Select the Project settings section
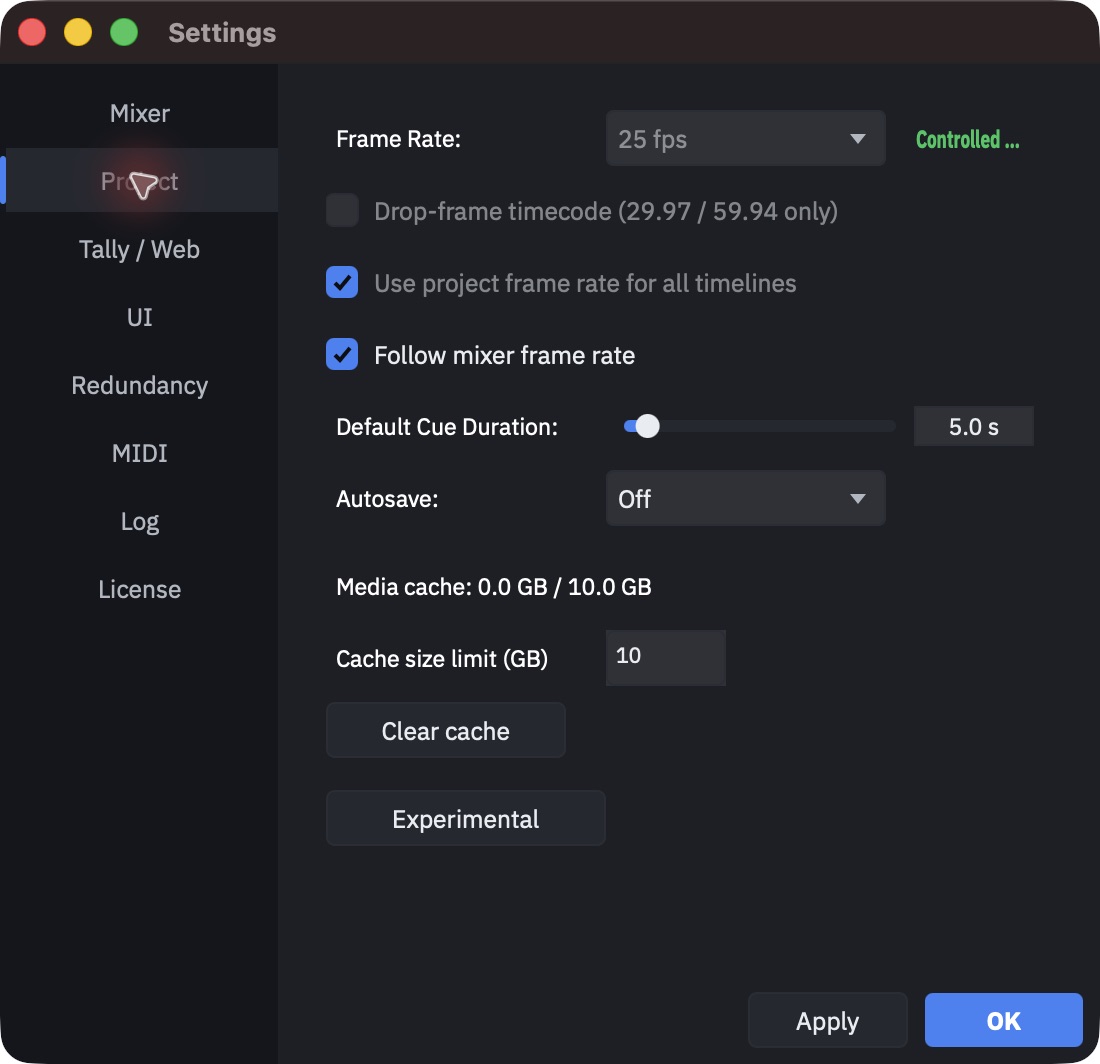 click(x=140, y=181)
